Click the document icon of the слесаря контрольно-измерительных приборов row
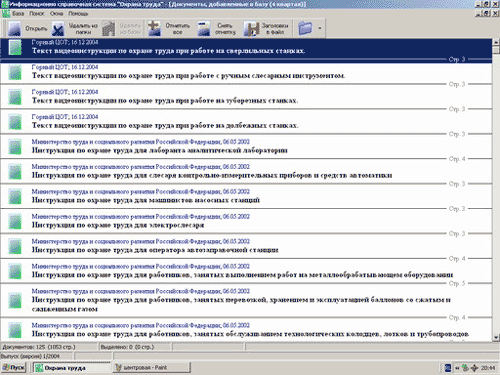The image size is (500, 375). (15, 172)
